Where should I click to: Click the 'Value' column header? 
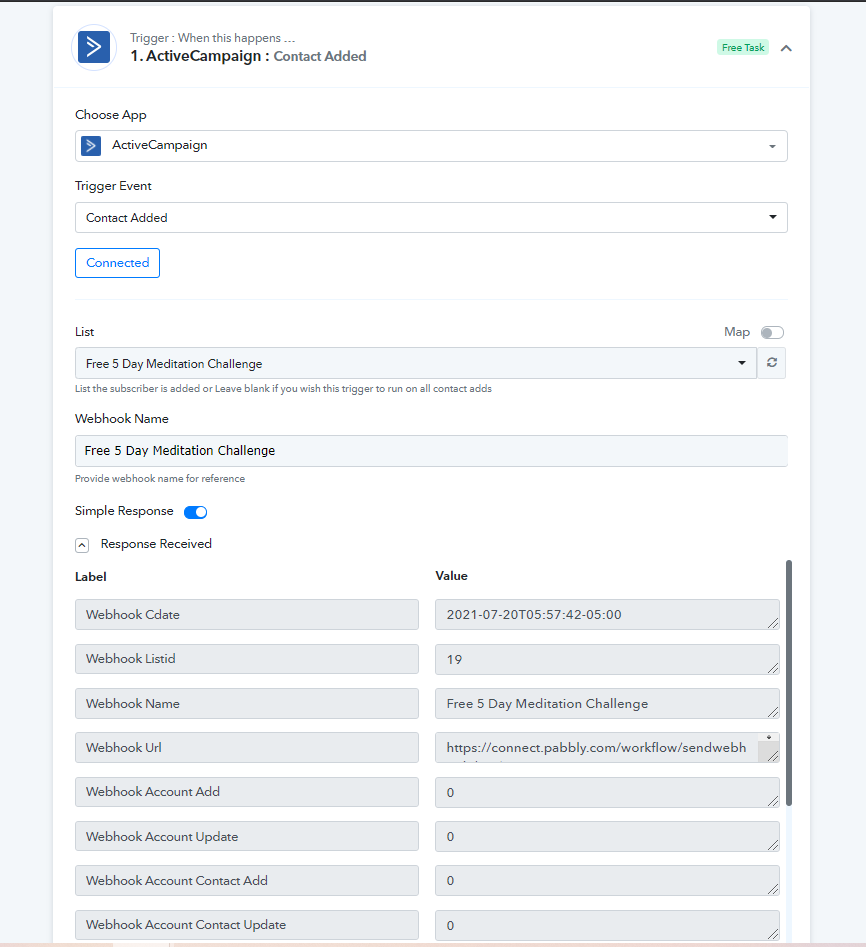click(x=451, y=576)
